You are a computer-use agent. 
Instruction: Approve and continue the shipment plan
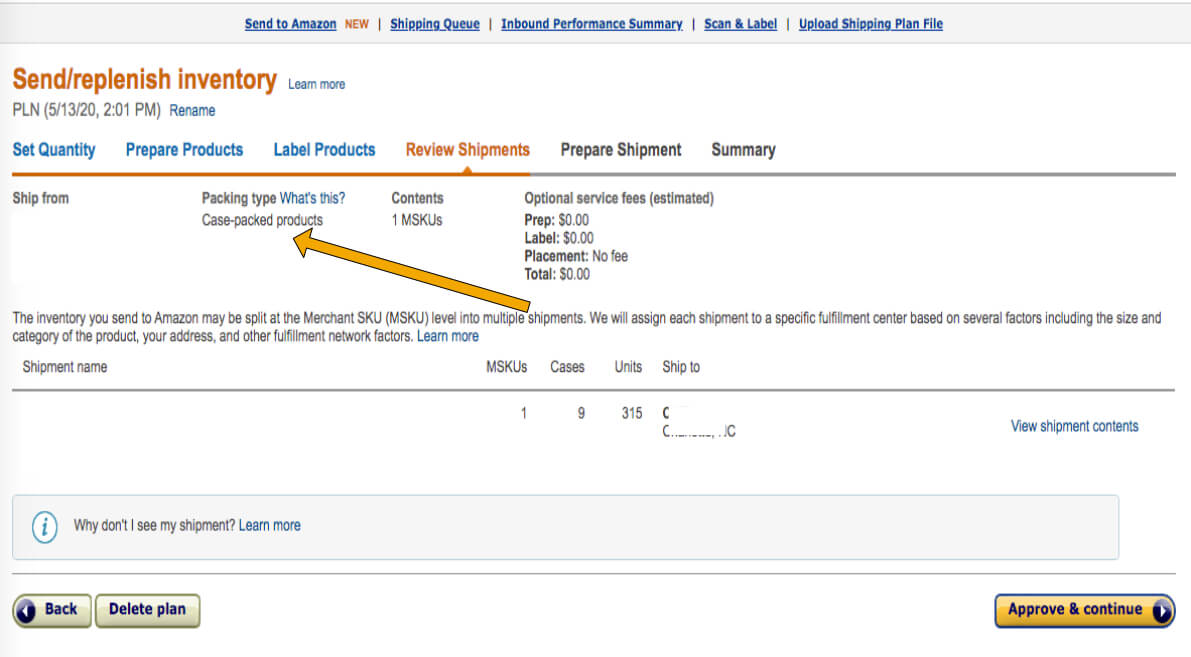coord(1075,610)
